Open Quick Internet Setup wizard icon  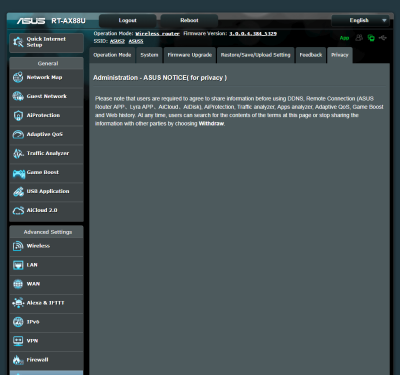pyautogui.click(x=18, y=42)
